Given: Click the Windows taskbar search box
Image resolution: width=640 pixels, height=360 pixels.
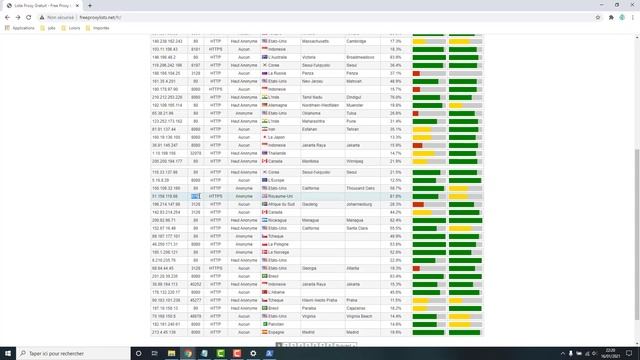Looking at the screenshot, I should pos(73,353).
